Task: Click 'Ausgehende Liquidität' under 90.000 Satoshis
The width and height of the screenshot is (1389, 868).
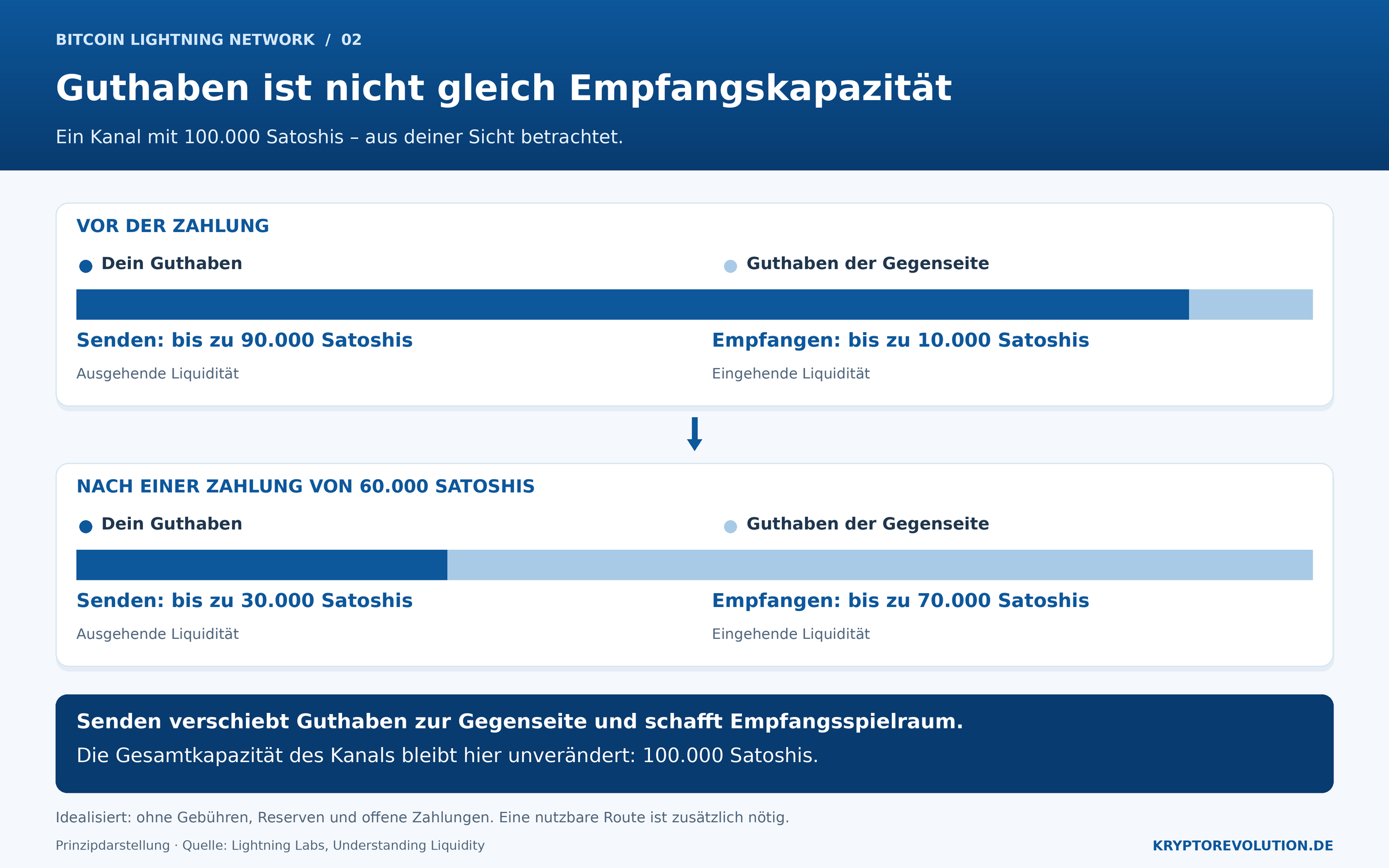Action: [x=157, y=374]
